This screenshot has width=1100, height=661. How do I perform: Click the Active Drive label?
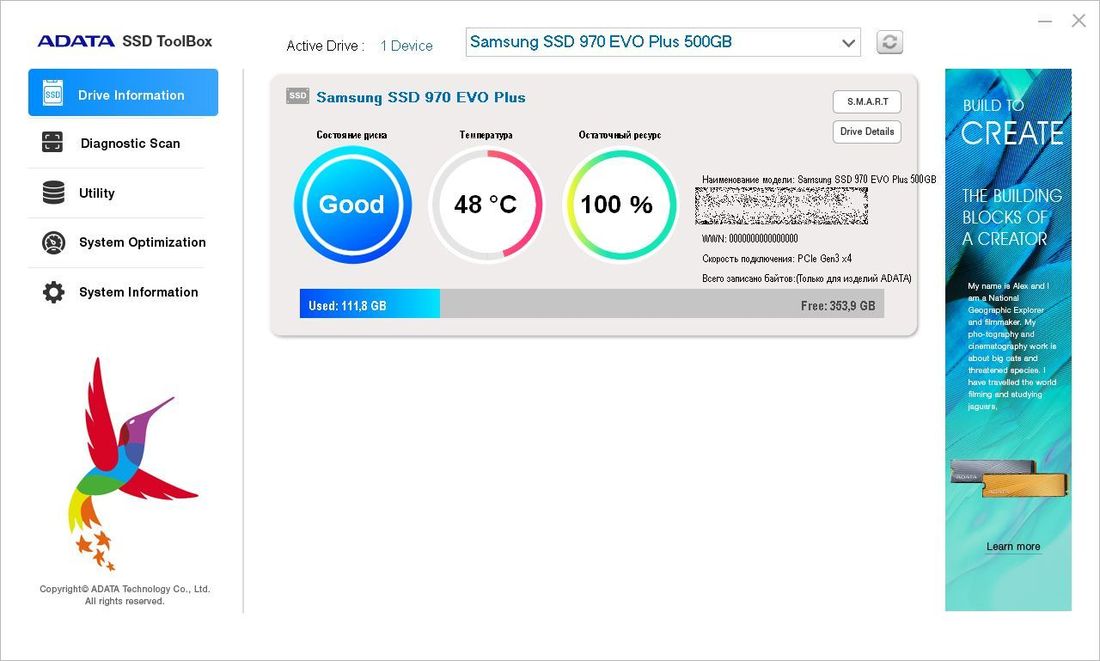tap(326, 46)
